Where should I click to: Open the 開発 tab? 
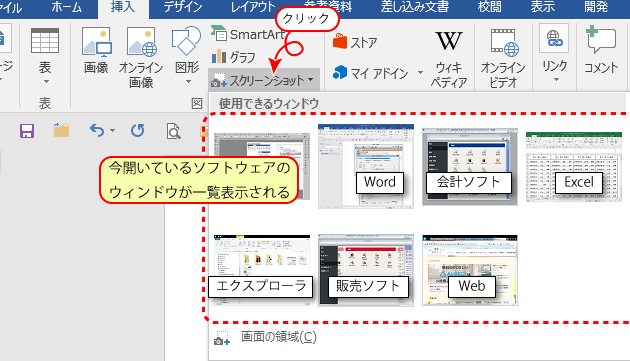point(596,8)
